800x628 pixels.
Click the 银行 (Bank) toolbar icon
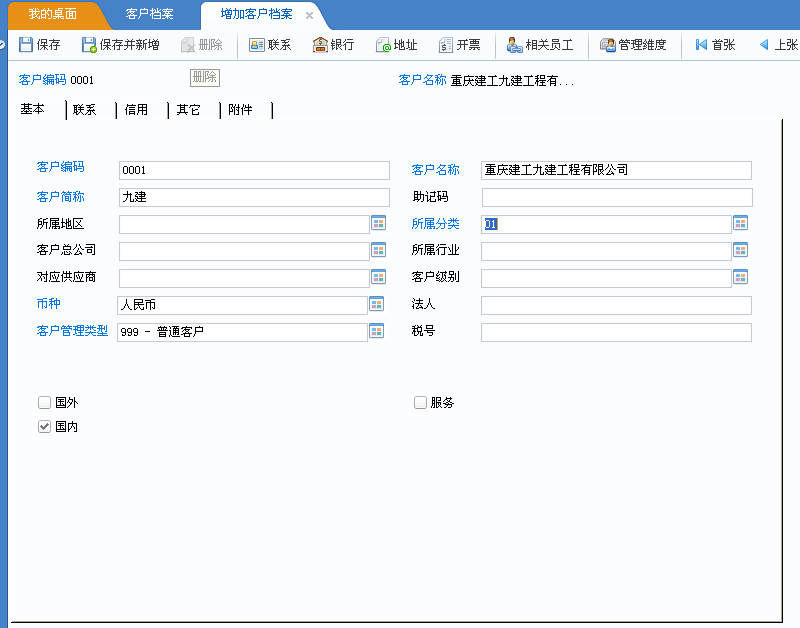(331, 44)
